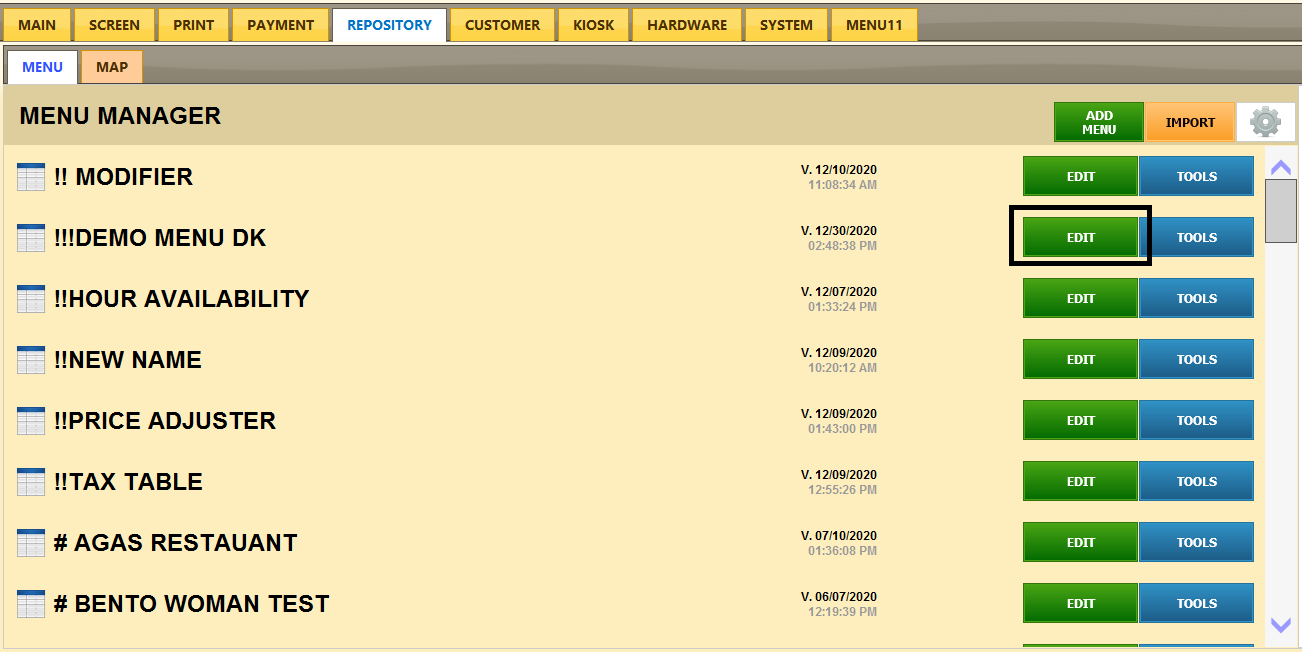Screen dimensions: 1302x652
Task: Select the !!!DEMO MENU DK name
Action: coord(160,238)
